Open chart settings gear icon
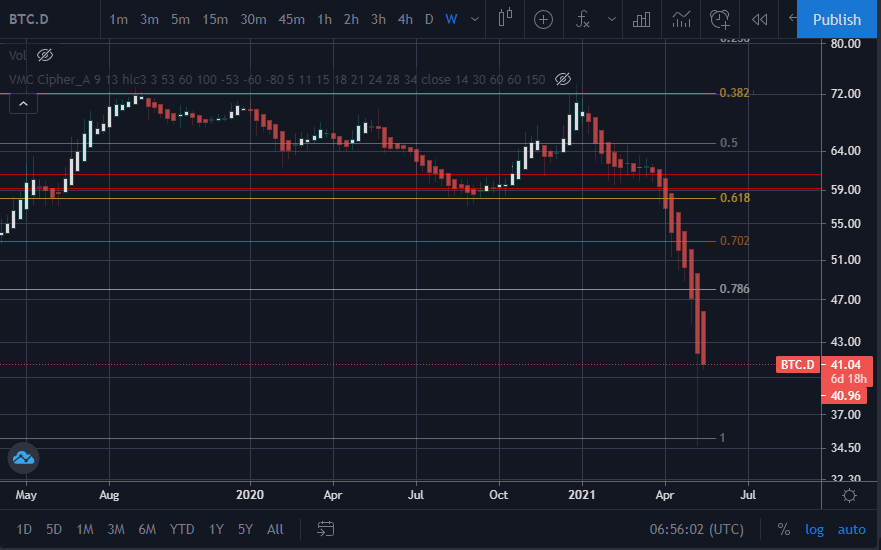This screenshot has height=550, width=881. tap(850, 495)
